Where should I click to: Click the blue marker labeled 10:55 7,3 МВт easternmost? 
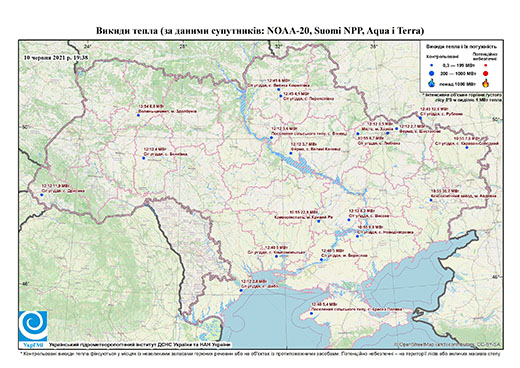point(467,147)
